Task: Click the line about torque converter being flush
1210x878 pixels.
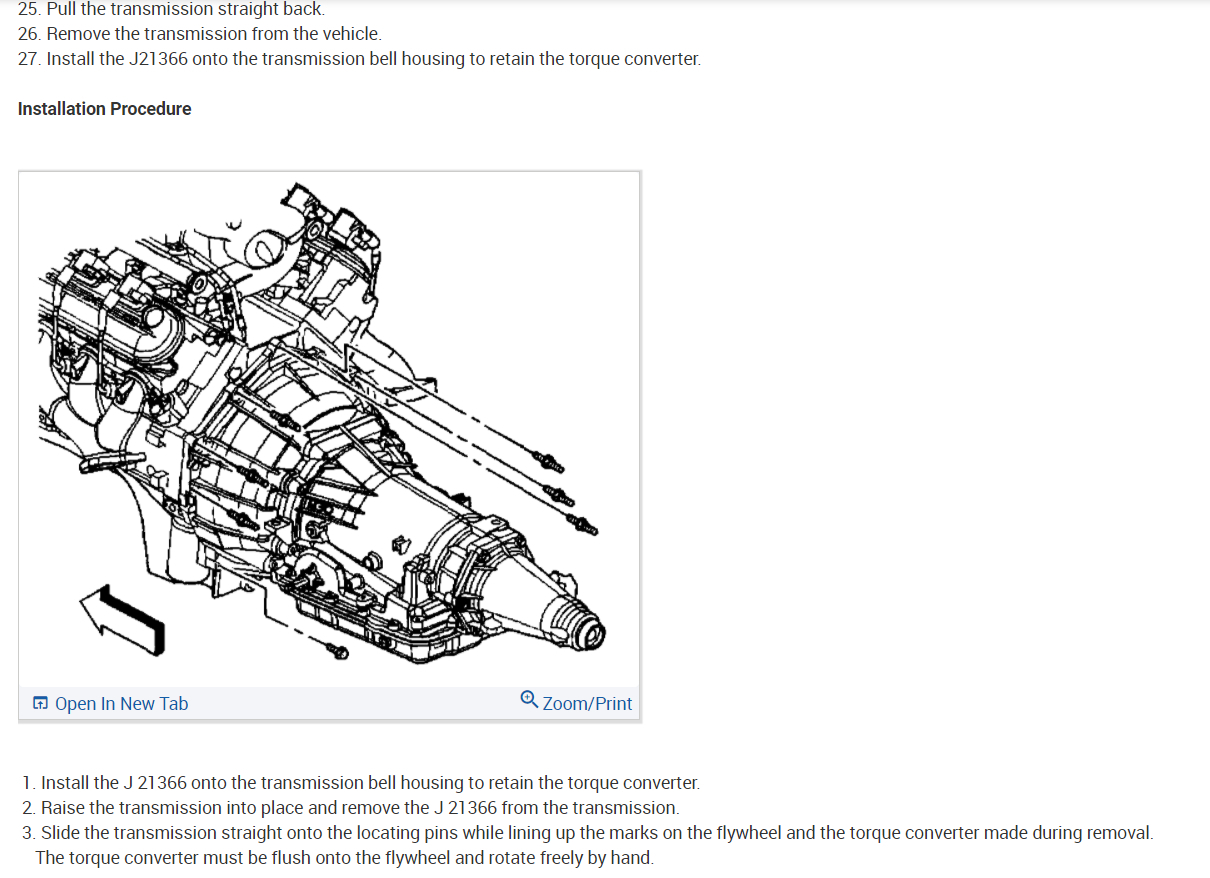Action: click(x=344, y=858)
